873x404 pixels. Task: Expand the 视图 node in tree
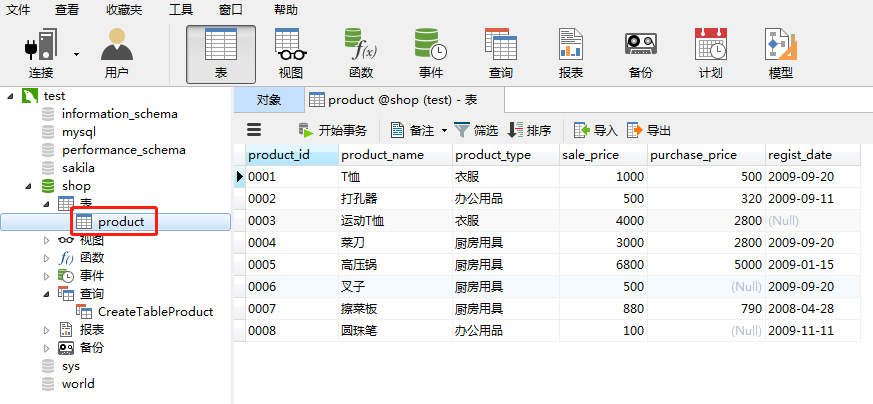47,240
